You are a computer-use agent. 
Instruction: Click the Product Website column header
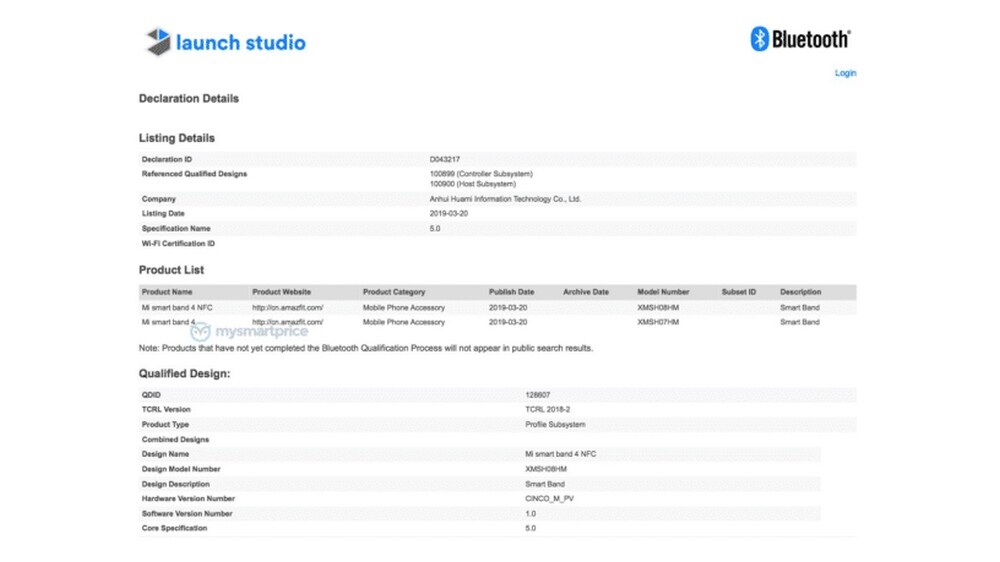coord(281,292)
